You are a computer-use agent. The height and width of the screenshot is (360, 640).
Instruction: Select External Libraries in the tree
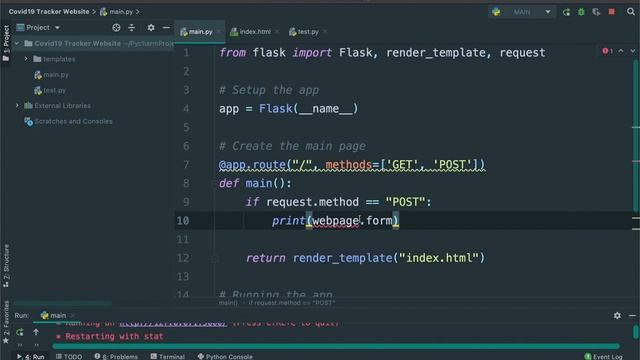tap(58, 105)
